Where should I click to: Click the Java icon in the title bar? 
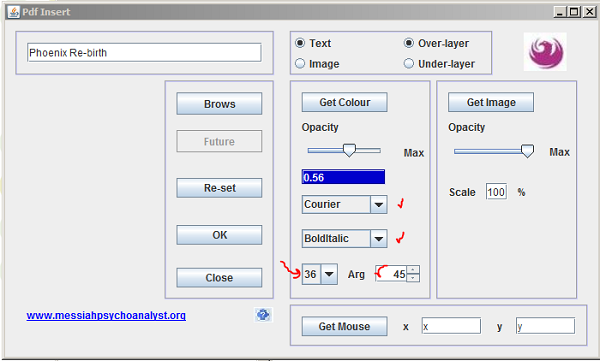pos(13,11)
